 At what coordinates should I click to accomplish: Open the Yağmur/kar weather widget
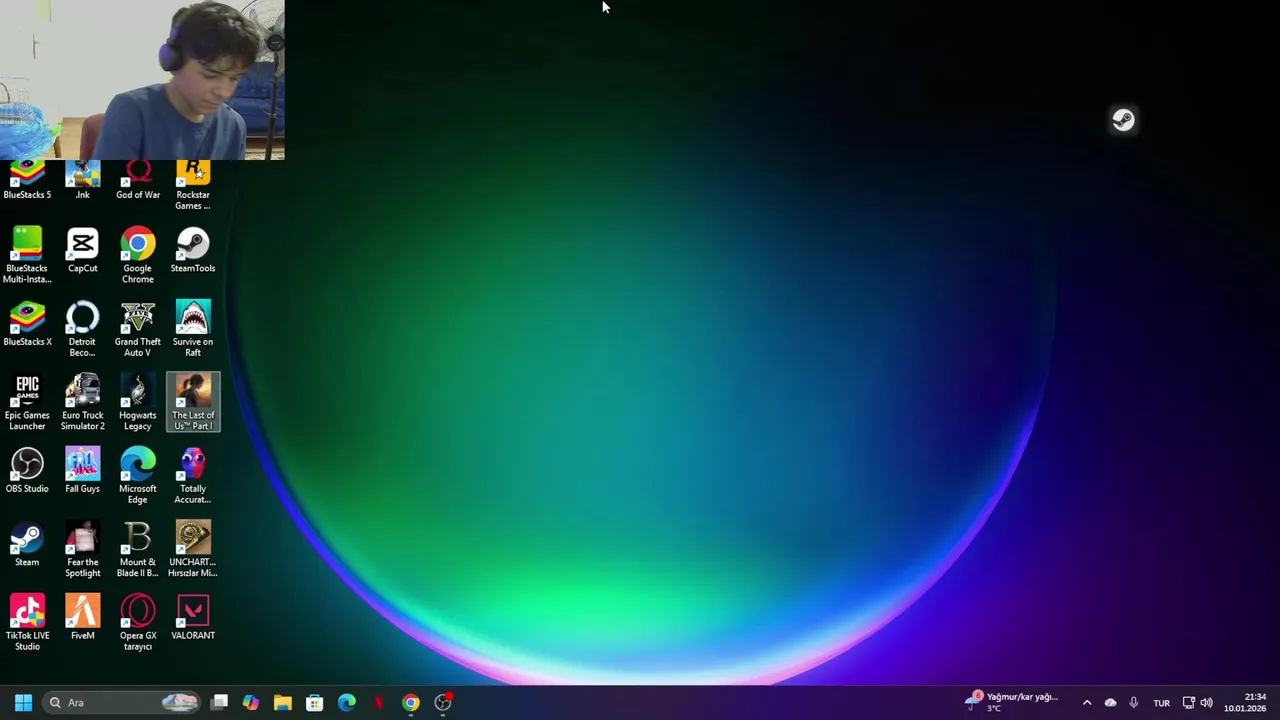(x=1012, y=702)
